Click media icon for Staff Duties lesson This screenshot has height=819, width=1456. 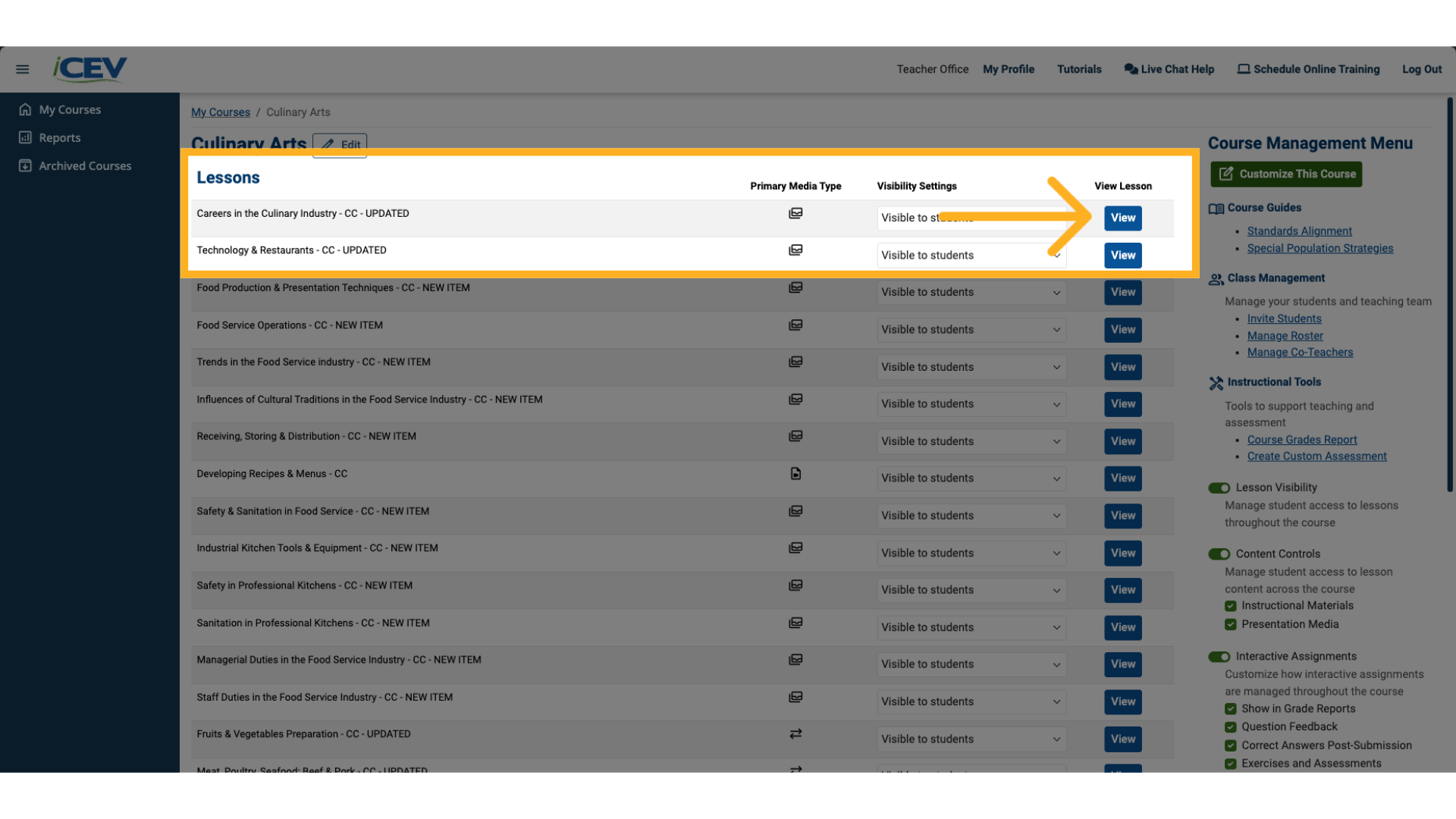(x=795, y=697)
